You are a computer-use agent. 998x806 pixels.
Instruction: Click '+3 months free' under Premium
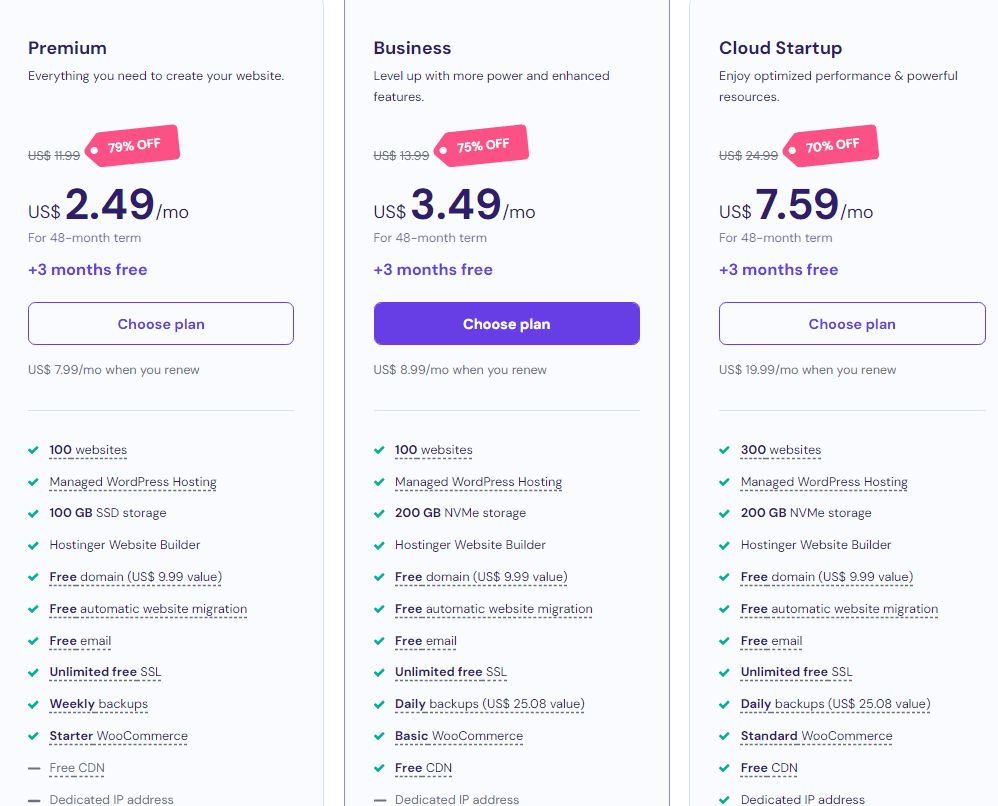(88, 269)
